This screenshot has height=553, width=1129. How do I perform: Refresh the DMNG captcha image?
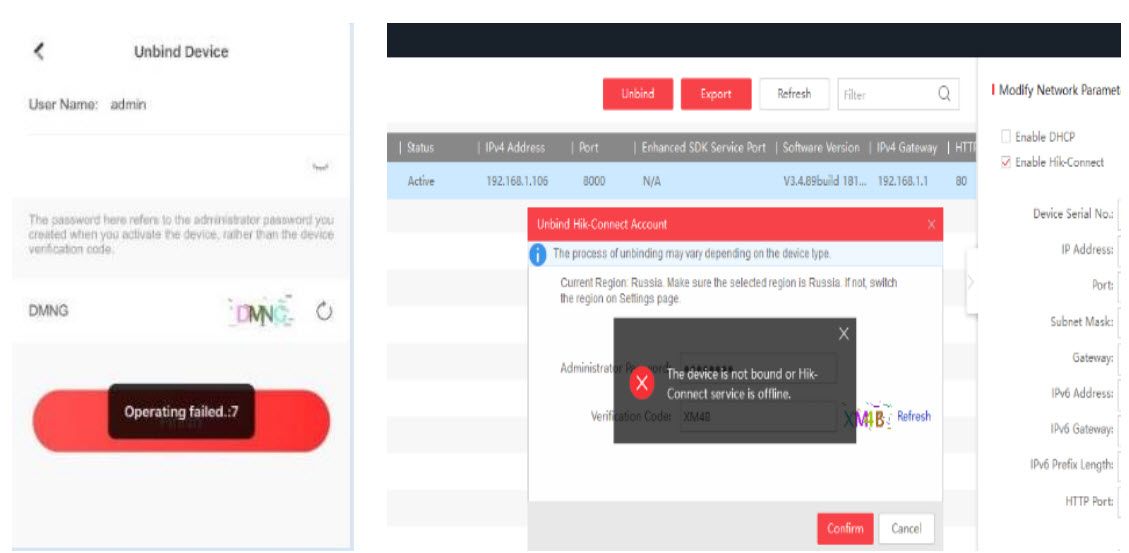(x=323, y=312)
